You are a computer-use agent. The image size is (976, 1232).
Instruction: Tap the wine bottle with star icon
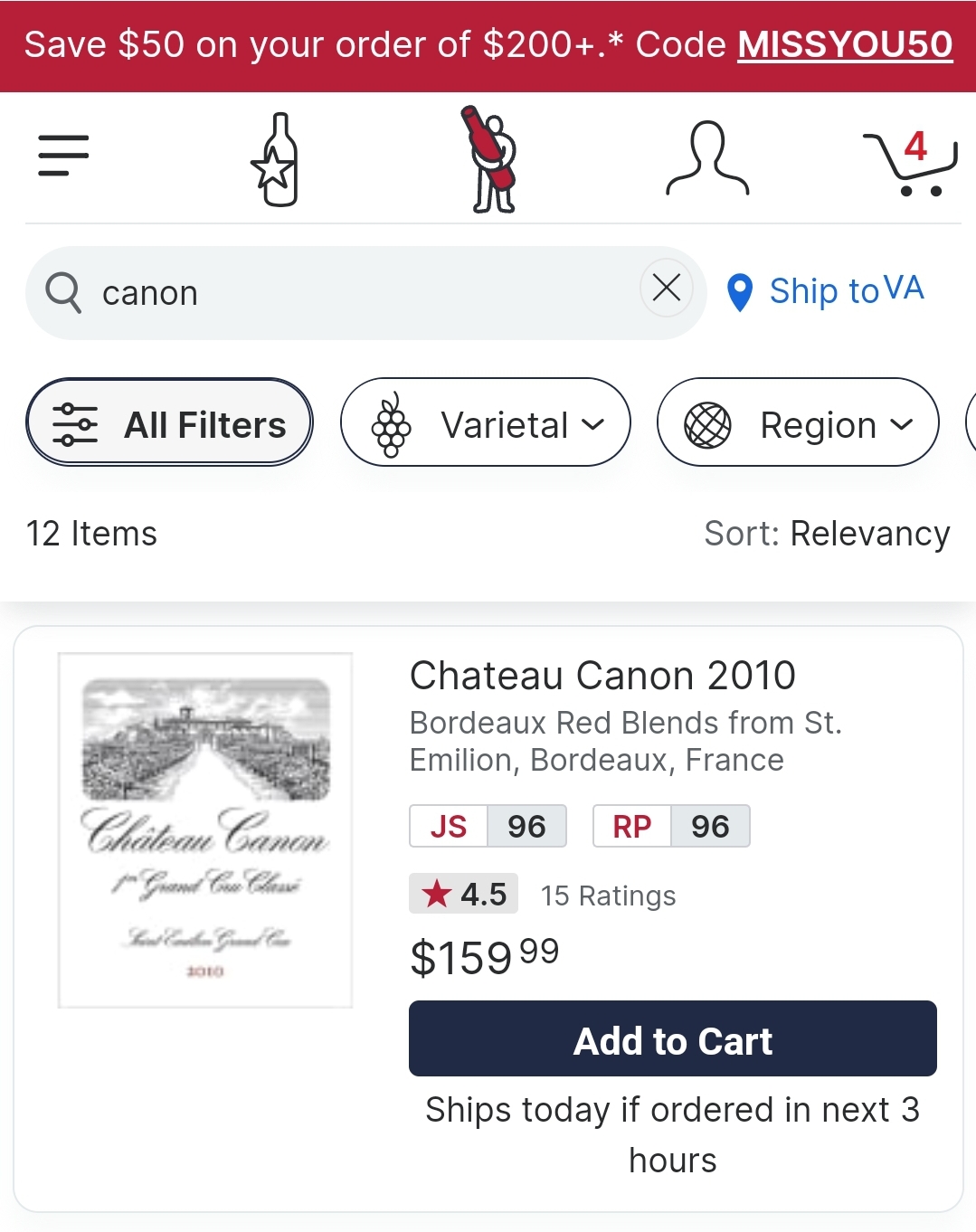click(275, 160)
